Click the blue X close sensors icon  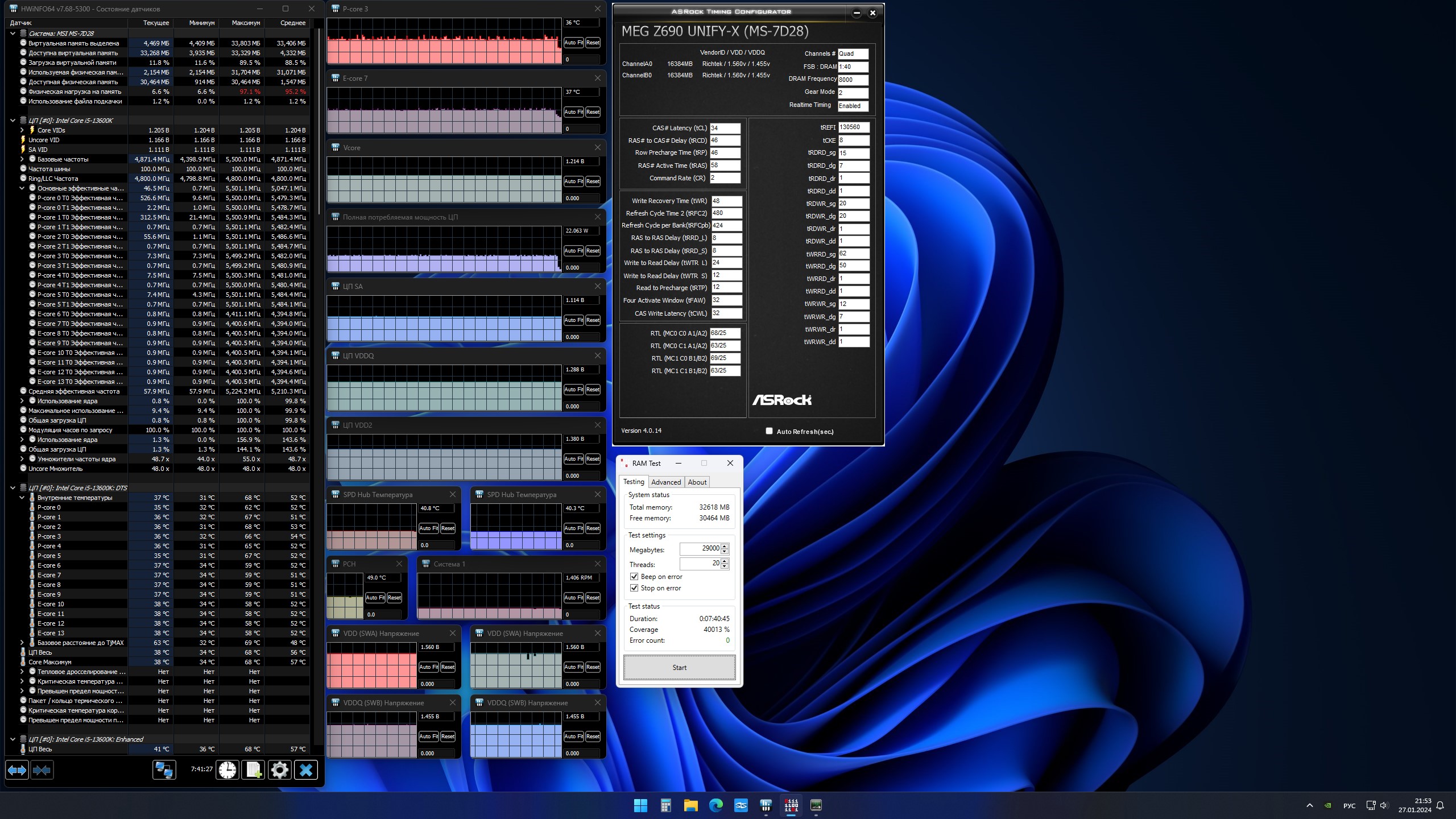(305, 770)
